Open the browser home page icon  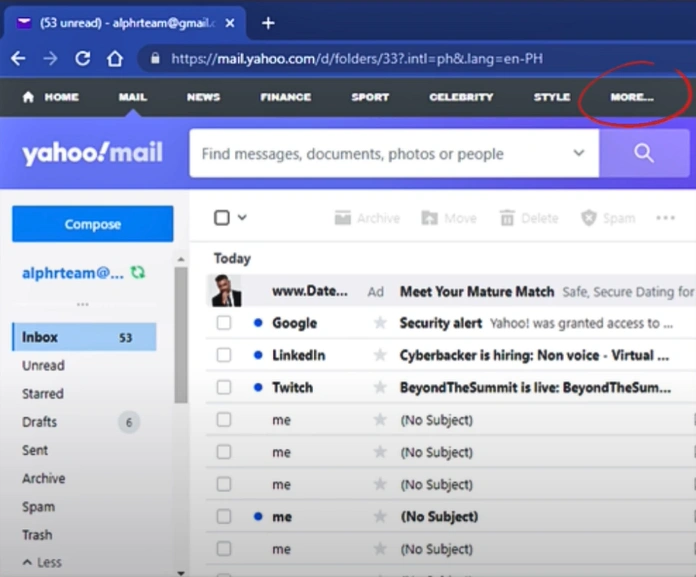115,58
